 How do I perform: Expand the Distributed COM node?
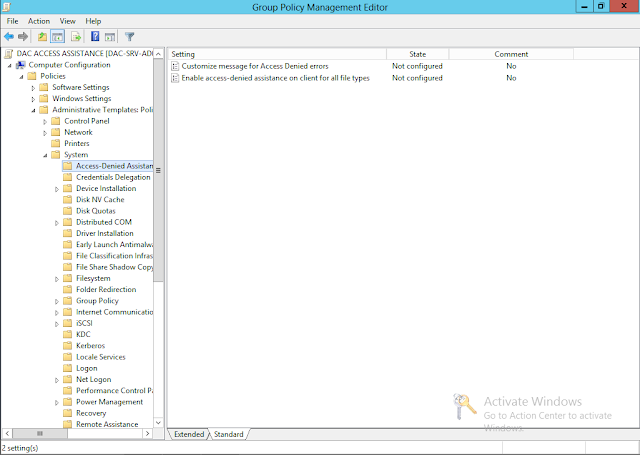click(x=57, y=223)
